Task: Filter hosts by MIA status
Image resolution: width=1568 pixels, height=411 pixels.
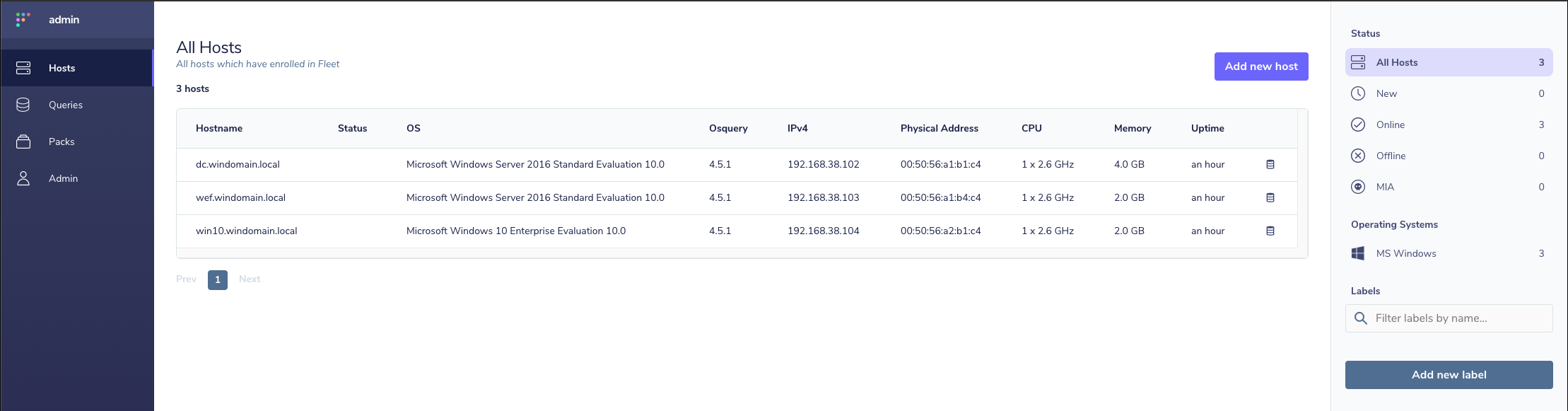Action: click(x=1449, y=187)
